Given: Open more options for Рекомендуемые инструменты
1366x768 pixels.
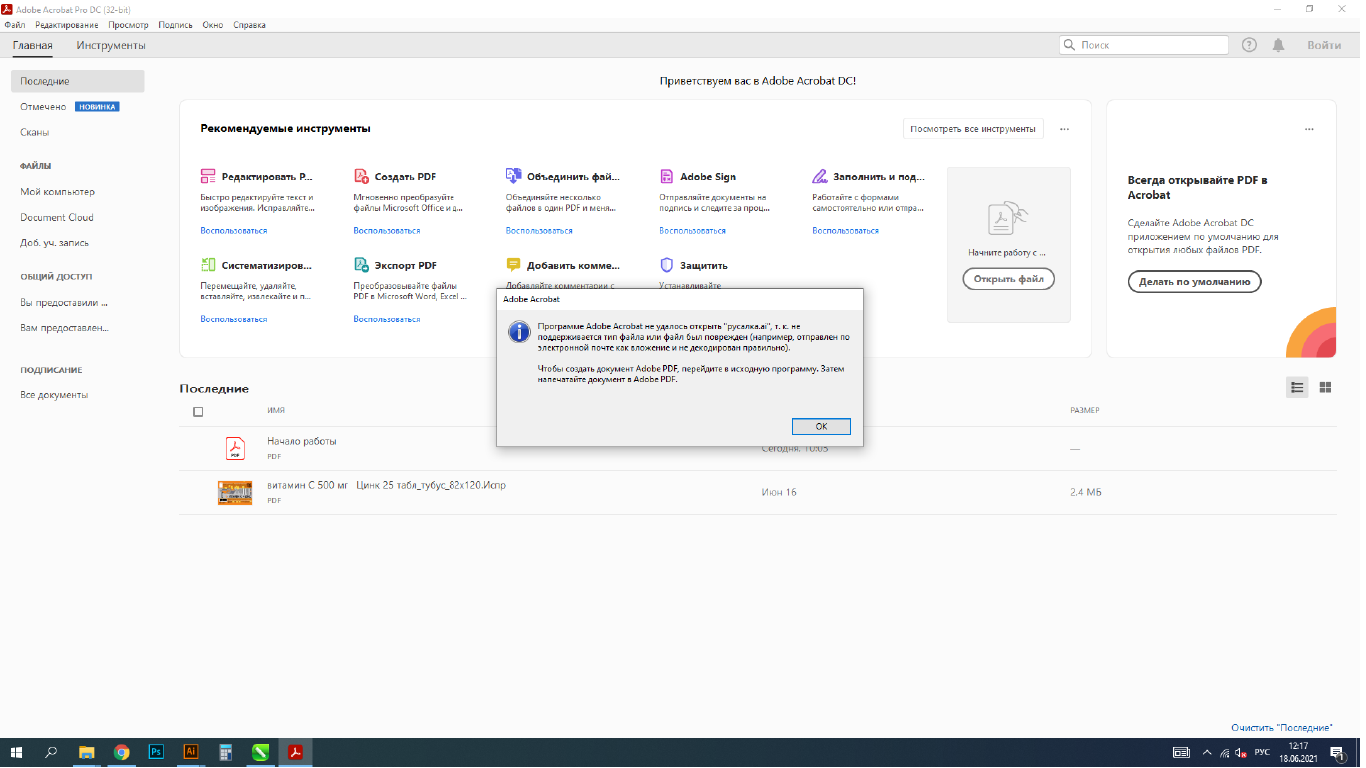Looking at the screenshot, I should tap(1065, 129).
